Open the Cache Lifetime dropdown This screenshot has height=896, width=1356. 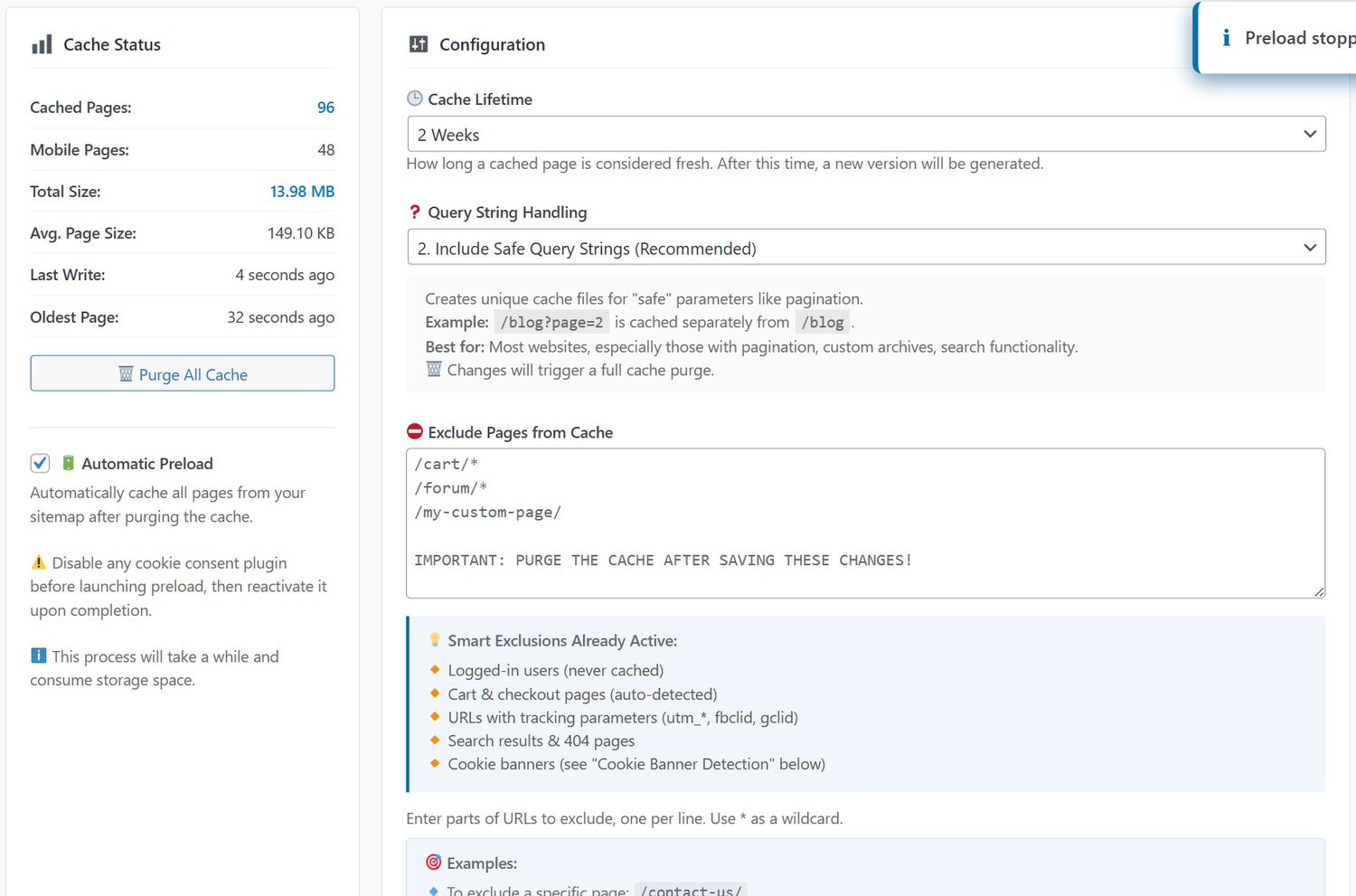pos(866,135)
